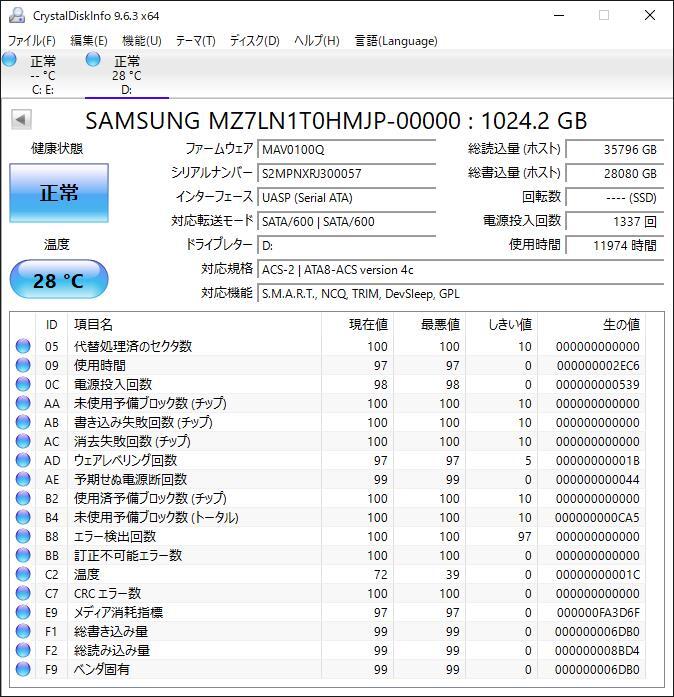Click the features field S.M.A.R.T., NCQ, TRIM
674x697 pixels.
coord(461,294)
